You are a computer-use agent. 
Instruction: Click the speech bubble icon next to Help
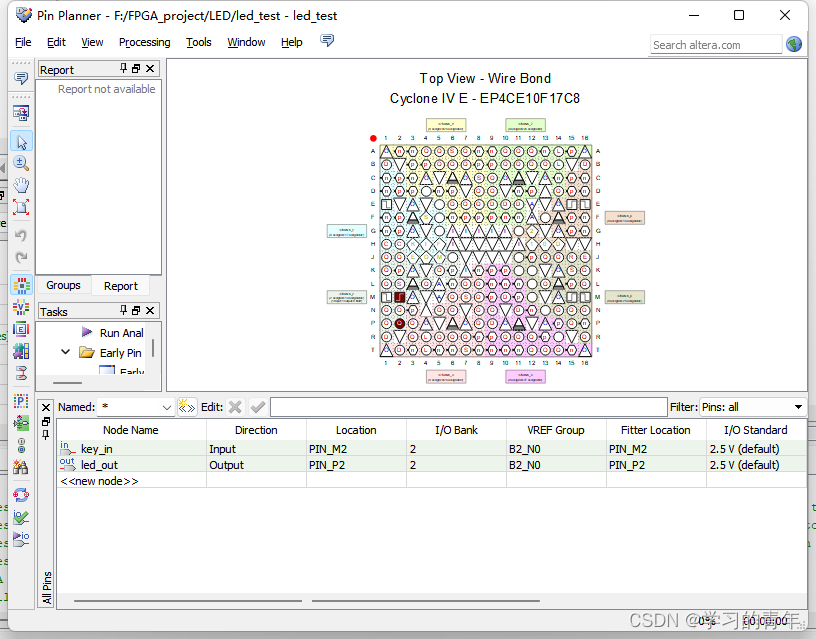pos(326,41)
